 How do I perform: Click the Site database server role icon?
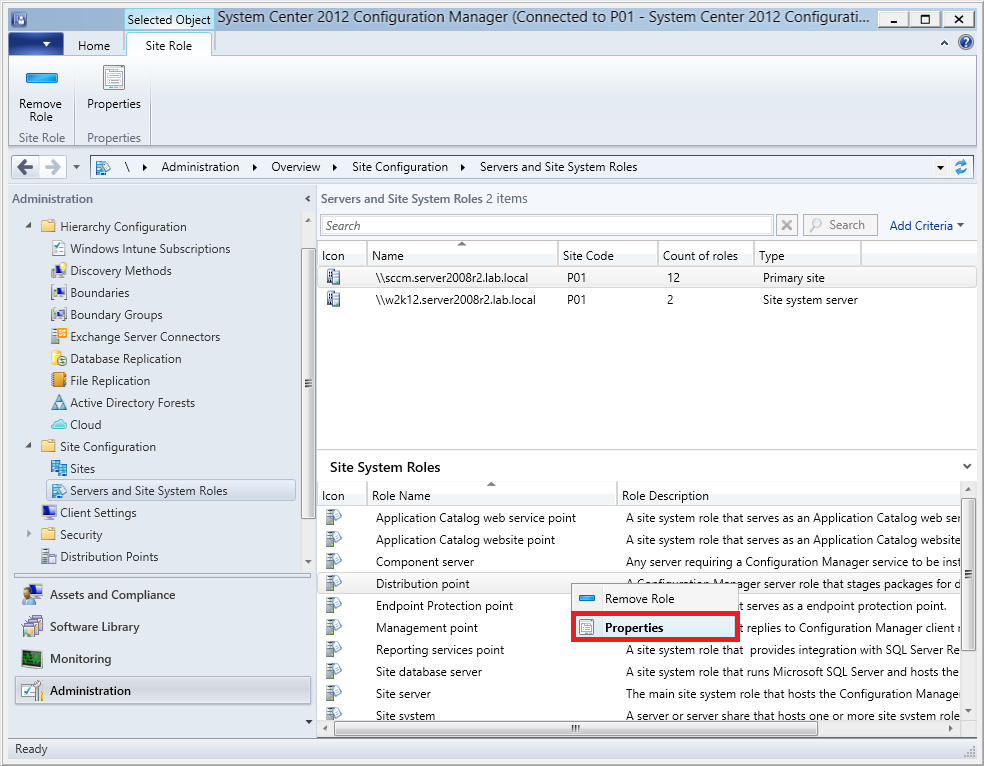click(334, 671)
